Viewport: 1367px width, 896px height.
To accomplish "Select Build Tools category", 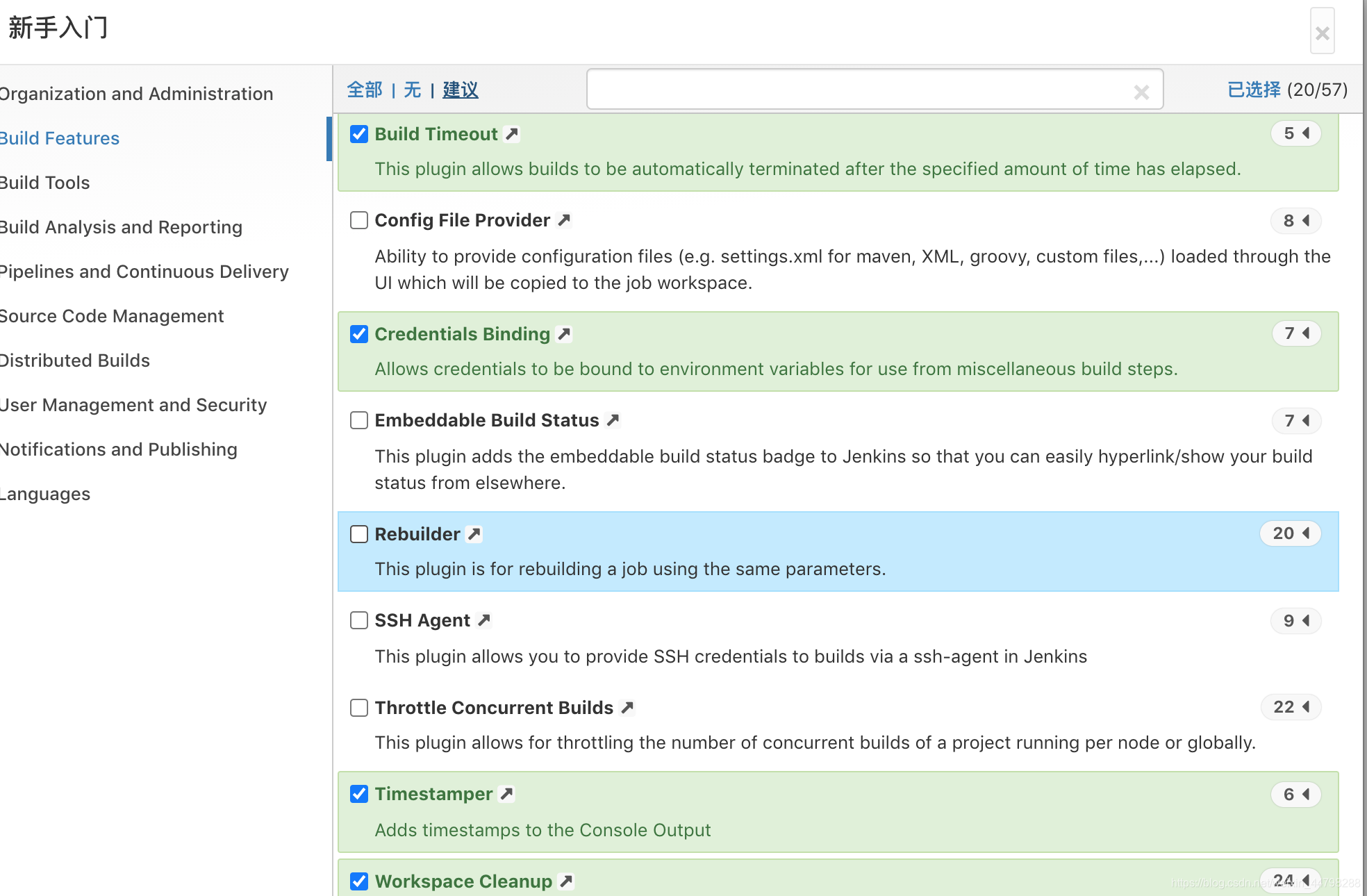I will click(x=45, y=183).
